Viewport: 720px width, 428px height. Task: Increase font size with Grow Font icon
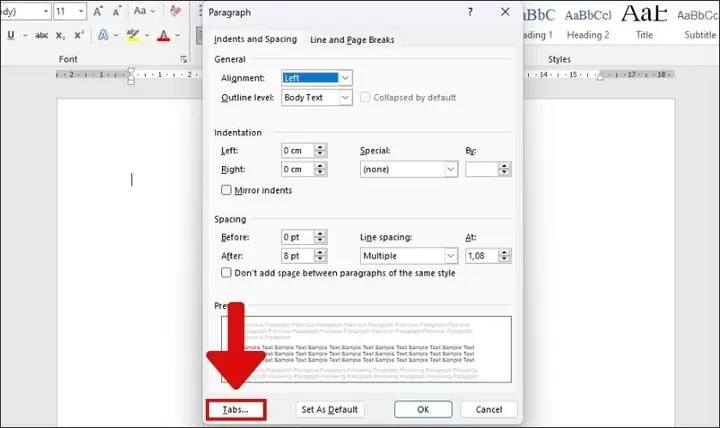[x=98, y=11]
